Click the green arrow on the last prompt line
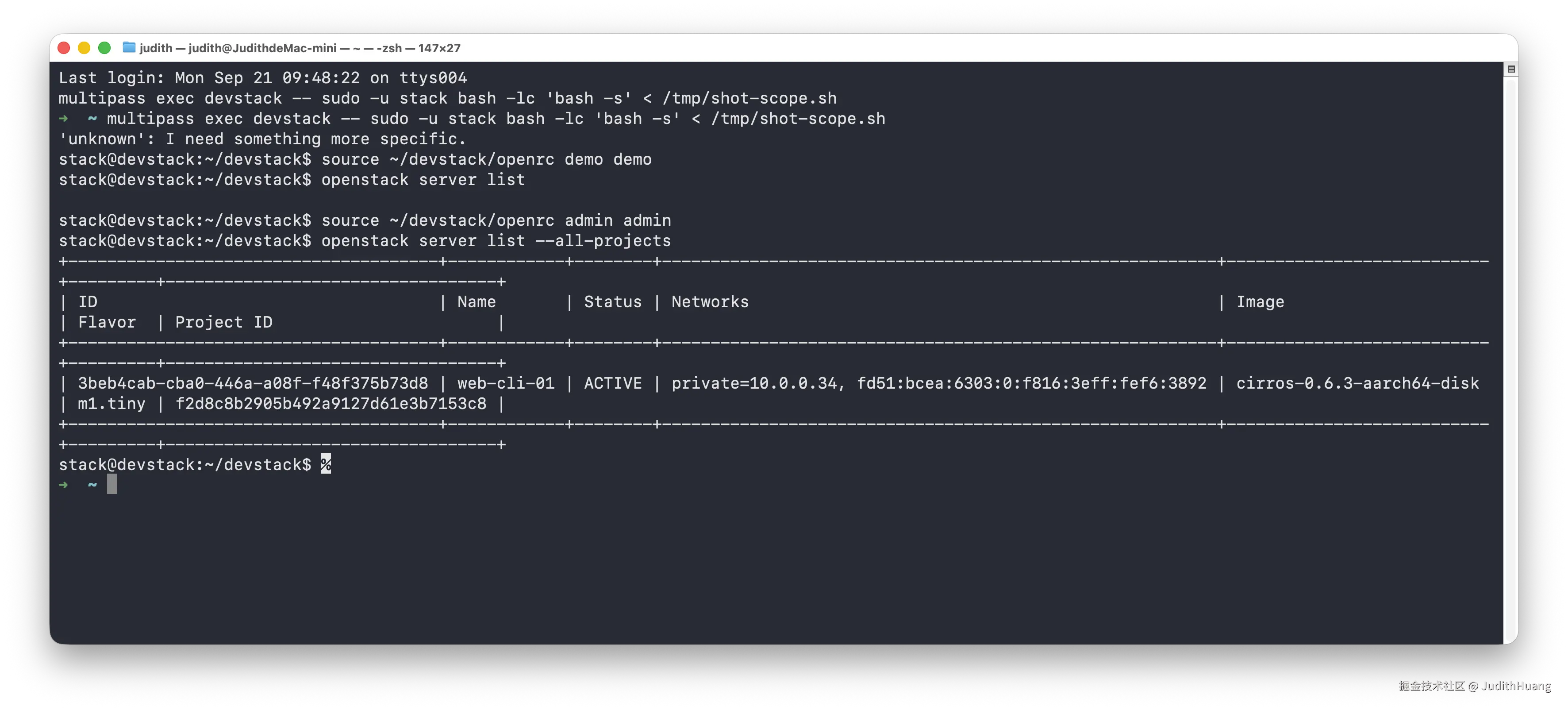Image resolution: width=1568 pixels, height=710 pixels. pos(63,485)
